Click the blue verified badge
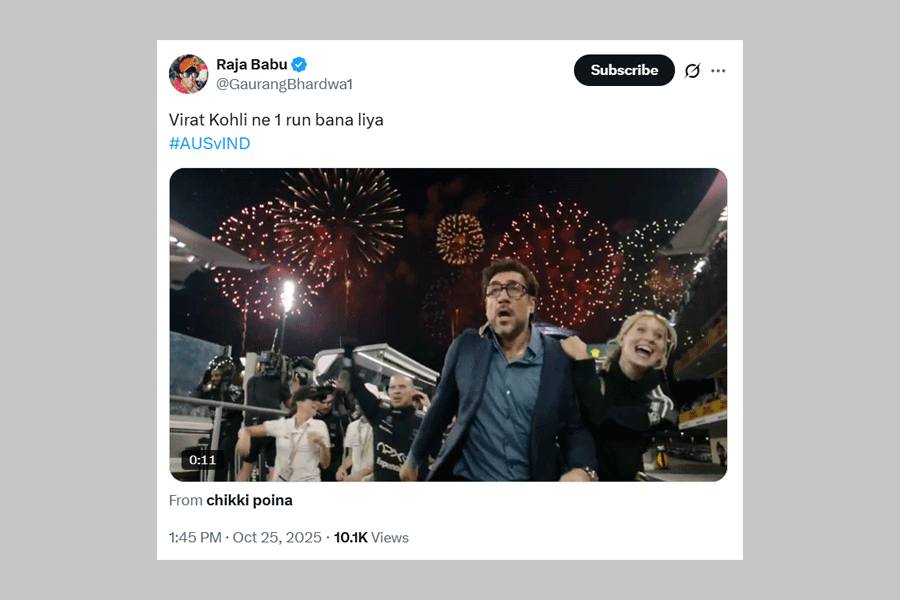This screenshot has height=600, width=900. pos(299,65)
